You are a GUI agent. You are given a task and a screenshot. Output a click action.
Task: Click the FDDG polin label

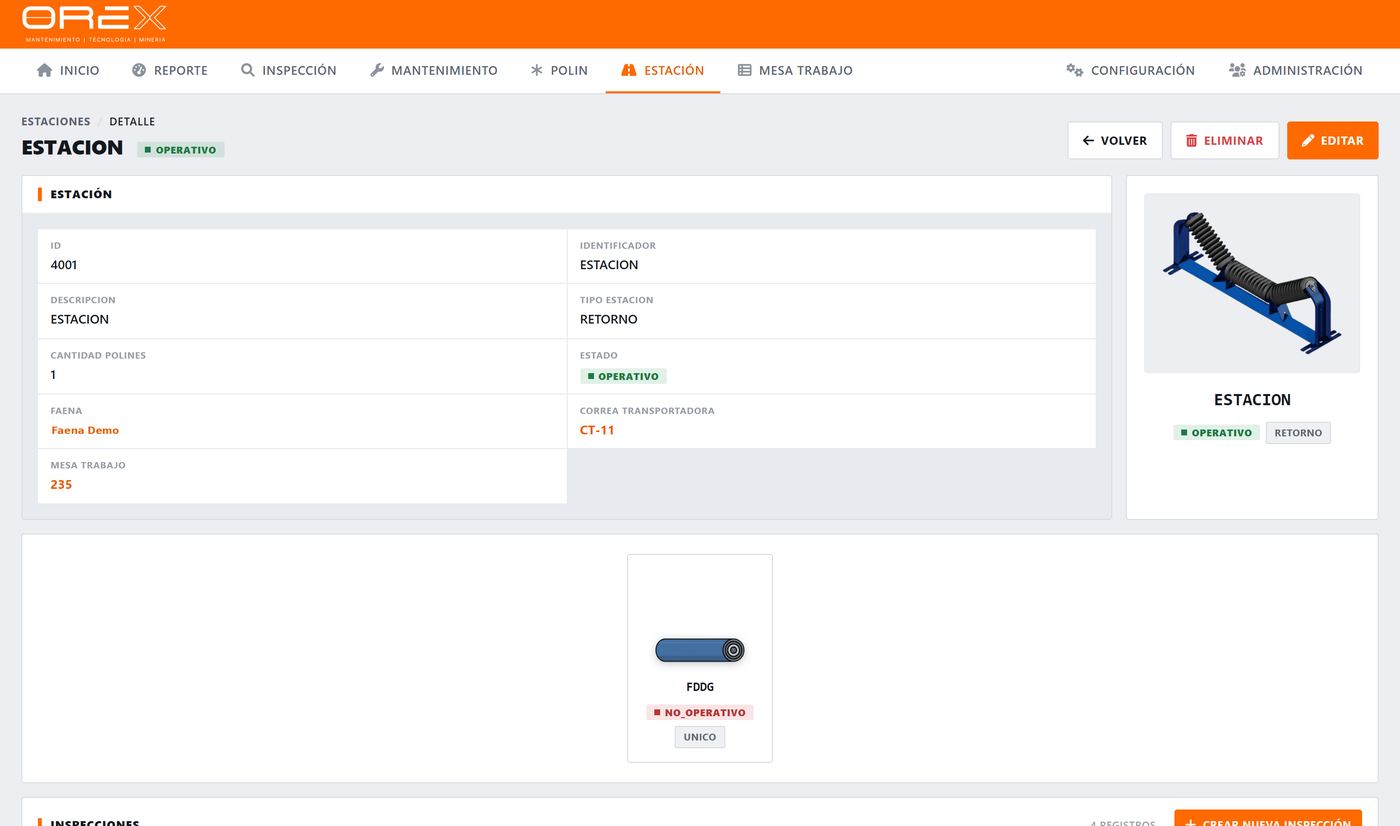click(x=700, y=687)
